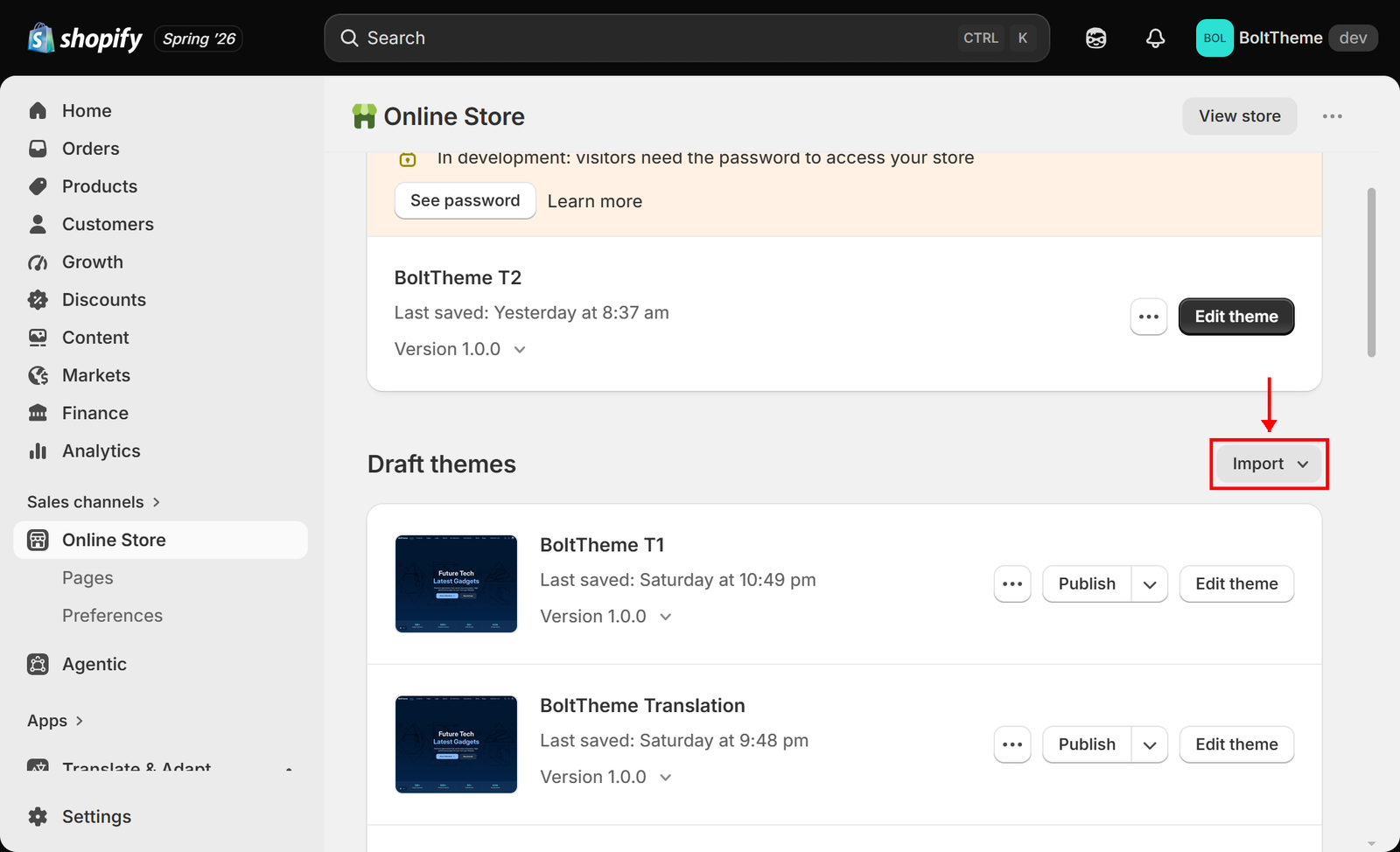Open the three-dot menu for BoltTheme Translation
Screen dimensions: 1400x852
click(x=1012, y=745)
